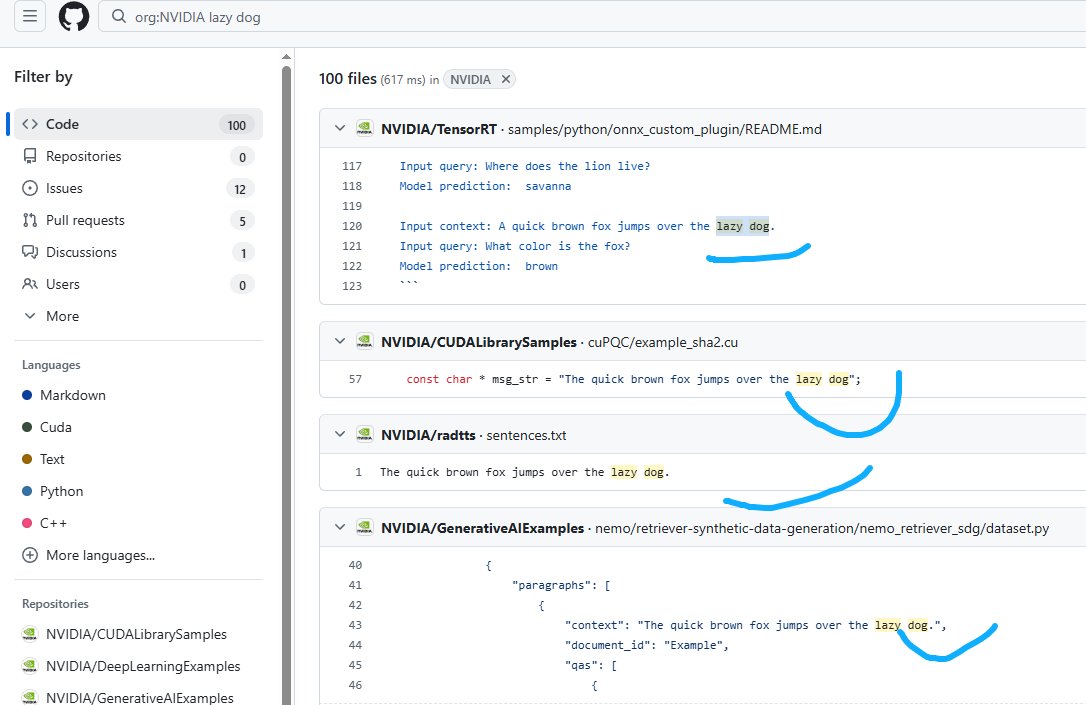Click the sidebar vertical scrollbar thumb
The height and width of the screenshot is (705, 1086).
tap(286, 384)
